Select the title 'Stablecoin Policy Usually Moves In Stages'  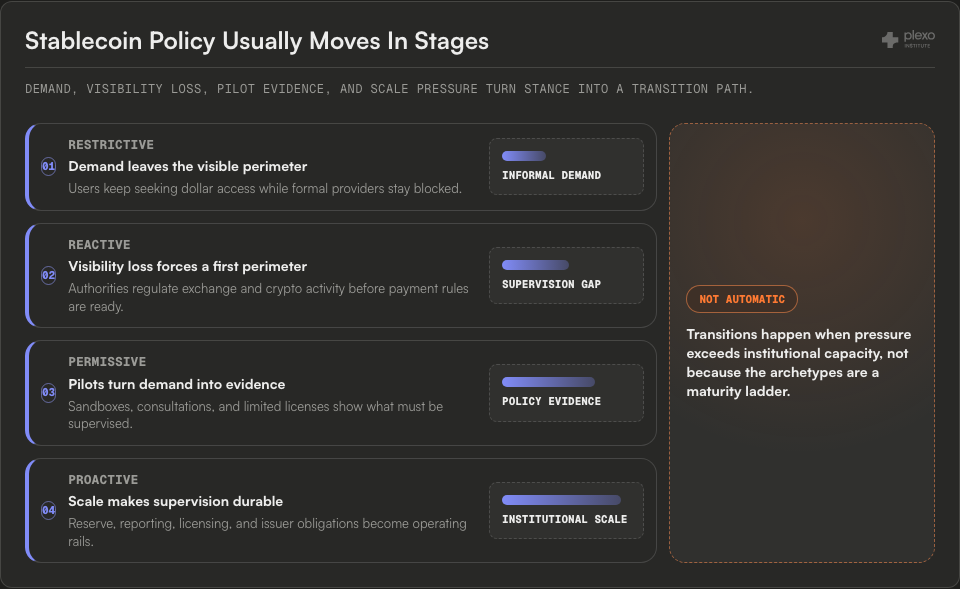[257, 41]
